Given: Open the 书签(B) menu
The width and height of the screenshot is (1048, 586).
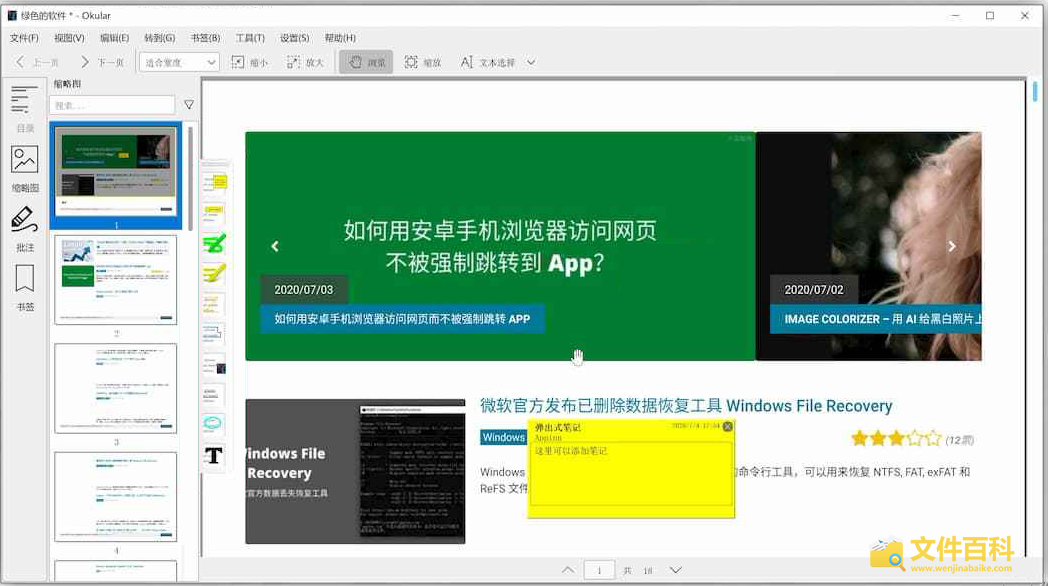Looking at the screenshot, I should 205,38.
